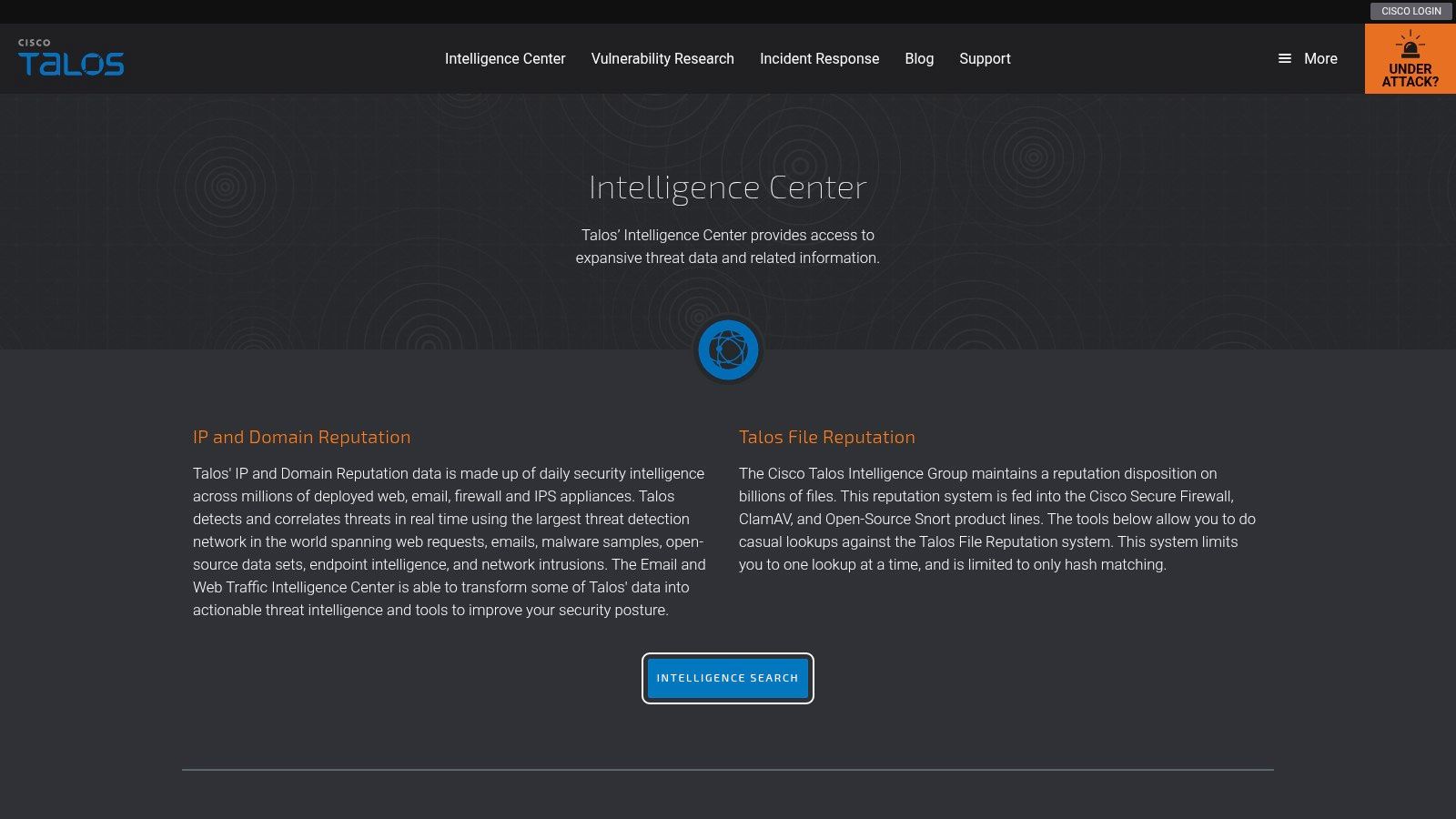Open Intelligence Center in the nav bar
Viewport: 1456px width, 819px height.
(505, 58)
